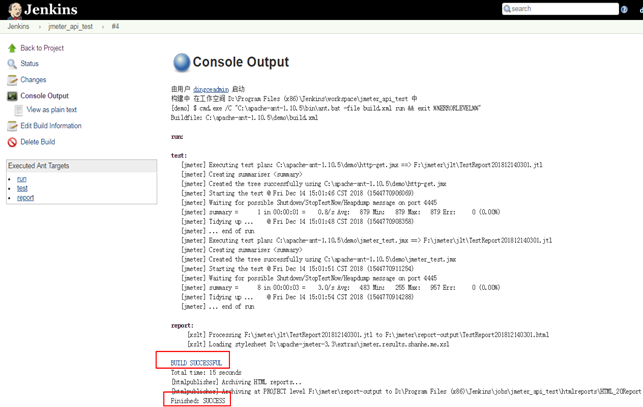Image resolution: width=643 pixels, height=407 pixels.
Task: Jump to the report Ant target
Action: click(x=25, y=198)
